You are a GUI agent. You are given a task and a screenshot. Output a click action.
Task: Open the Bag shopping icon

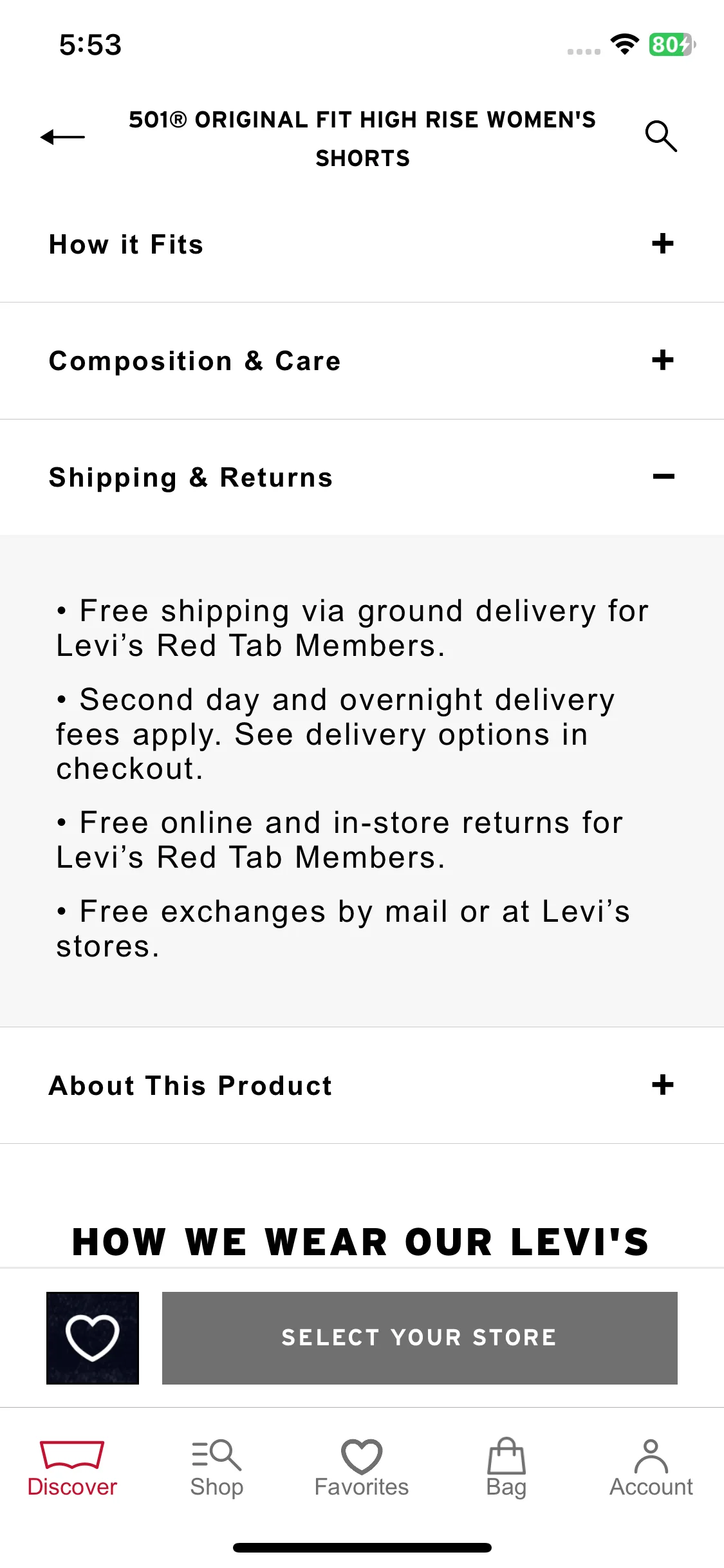506,1455
